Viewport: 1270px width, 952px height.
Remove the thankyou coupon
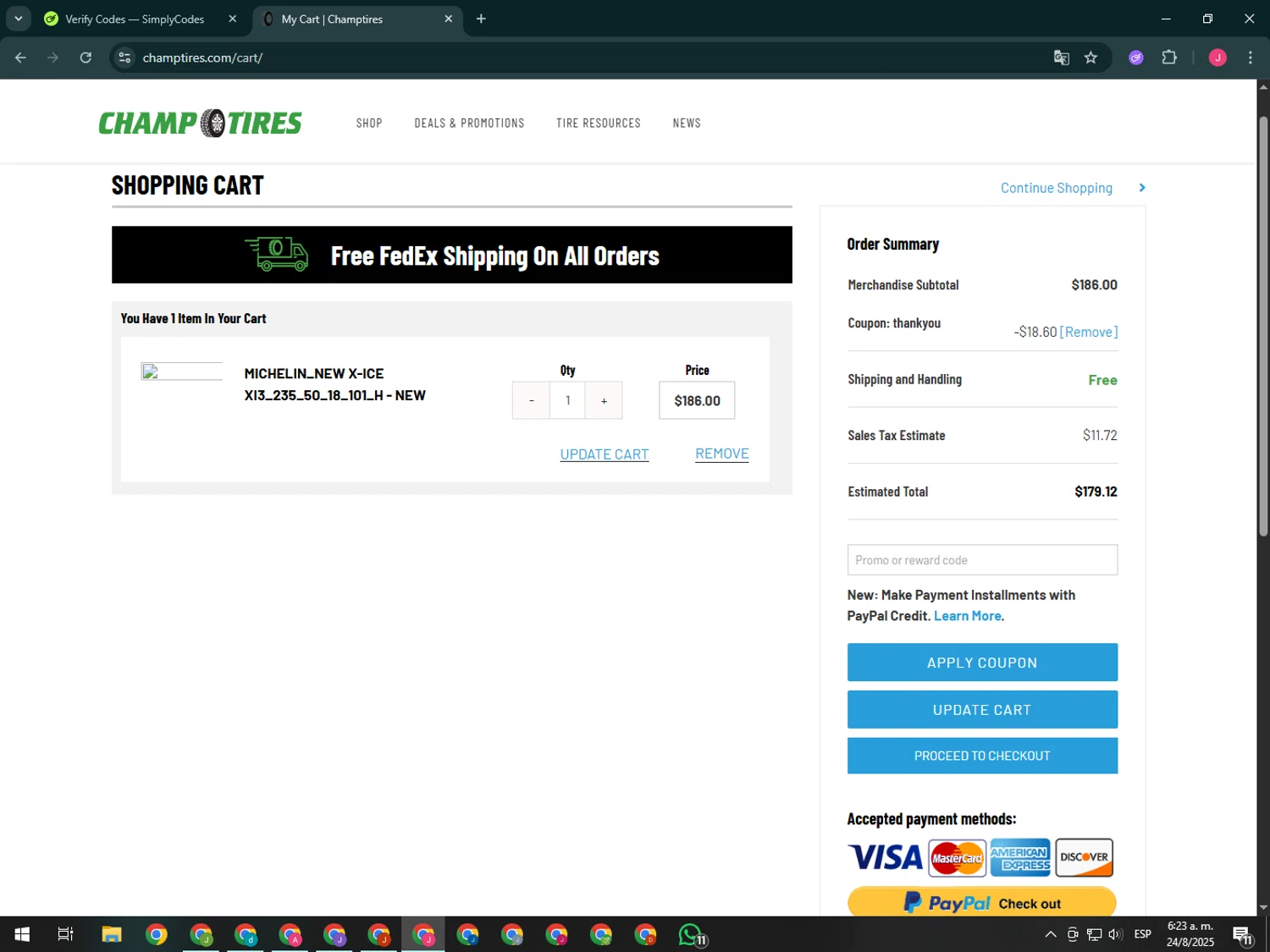tap(1089, 332)
